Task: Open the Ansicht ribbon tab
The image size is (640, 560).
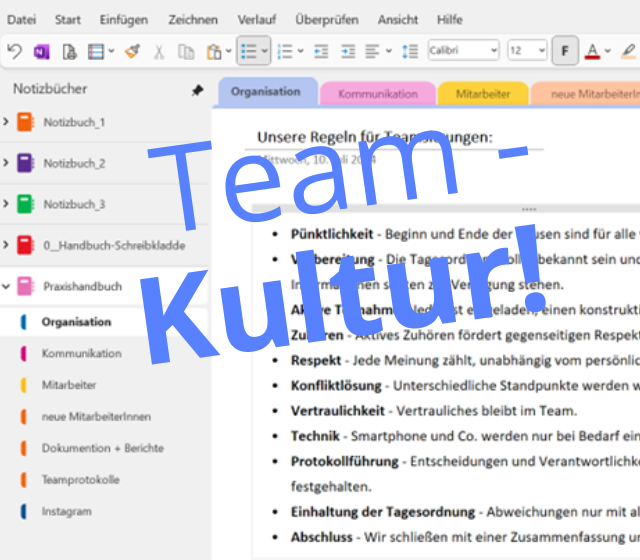Action: (x=398, y=20)
